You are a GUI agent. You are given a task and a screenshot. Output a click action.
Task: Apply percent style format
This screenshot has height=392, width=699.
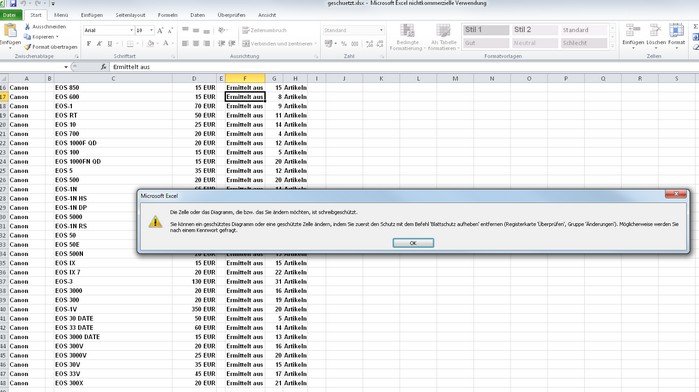pos(344,44)
